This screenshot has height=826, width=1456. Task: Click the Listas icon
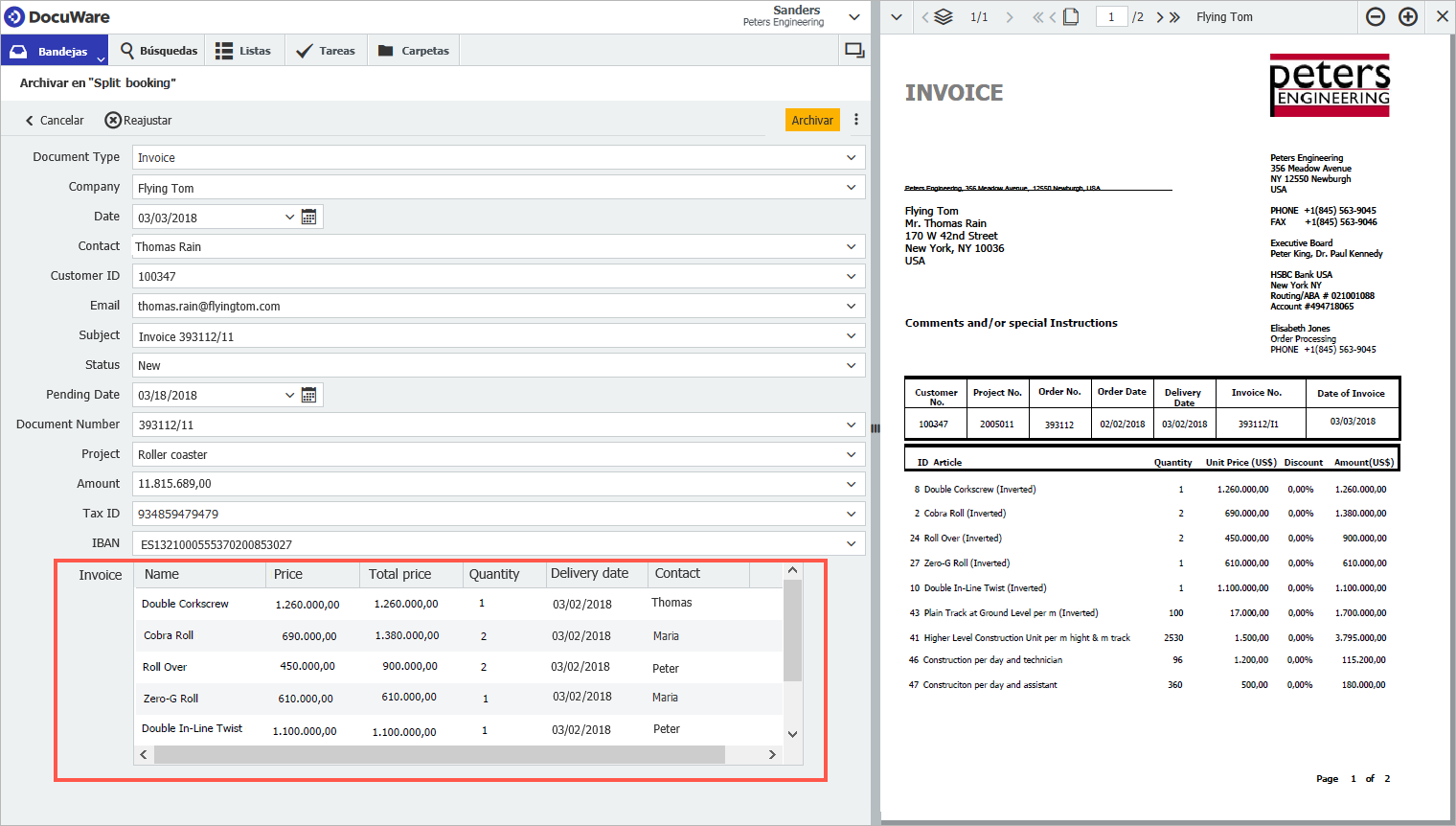224,50
